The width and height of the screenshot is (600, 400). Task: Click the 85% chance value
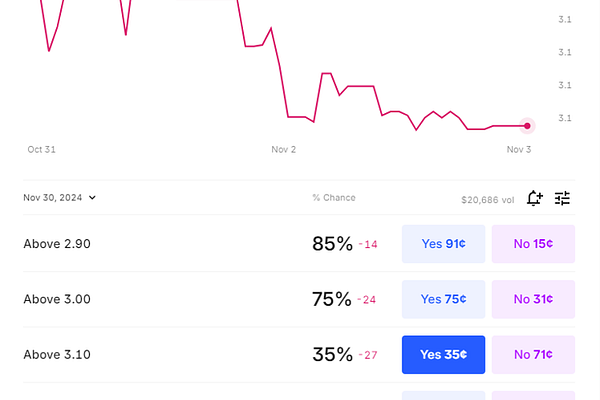(332, 244)
